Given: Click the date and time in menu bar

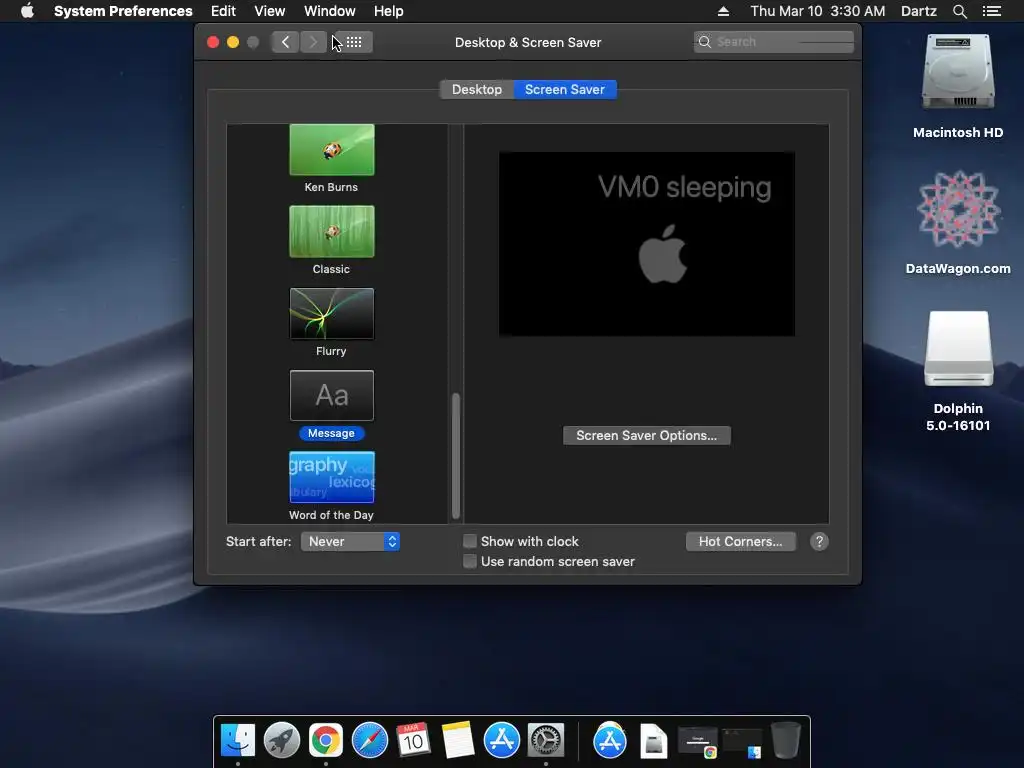Looking at the screenshot, I should [x=818, y=11].
